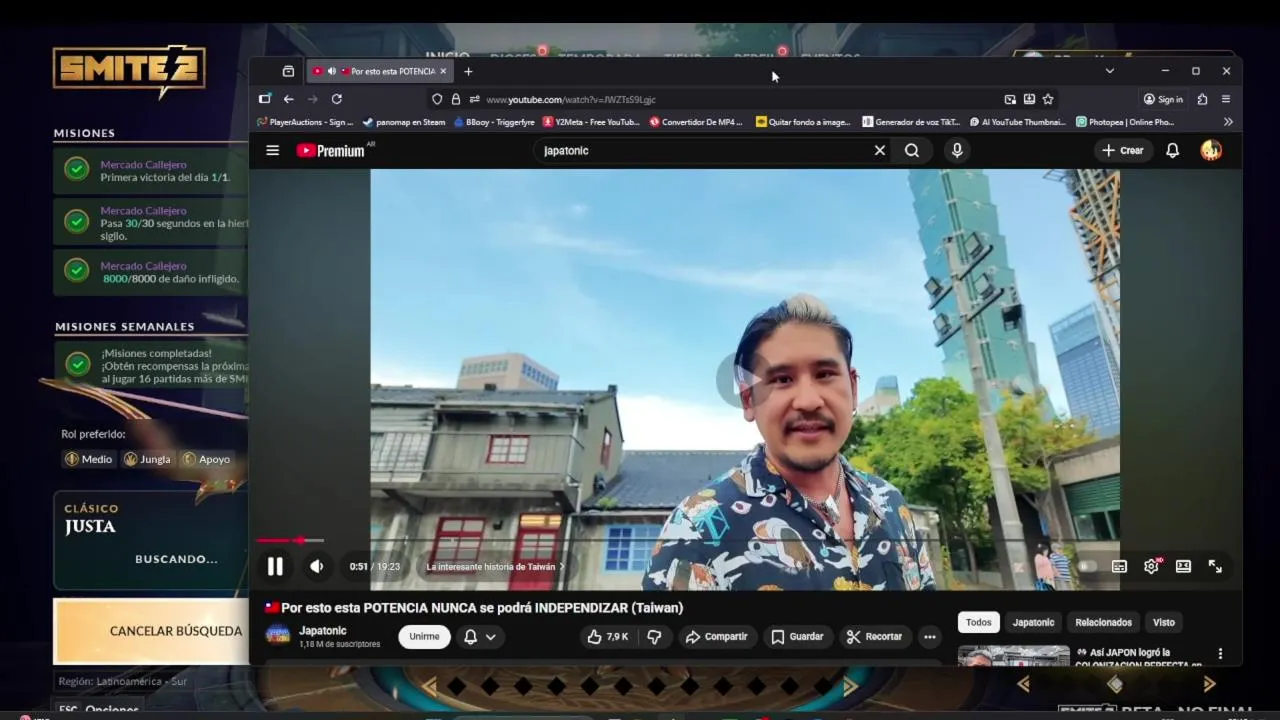This screenshot has height=720, width=1280.
Task: Dislike the video
Action: 654,636
